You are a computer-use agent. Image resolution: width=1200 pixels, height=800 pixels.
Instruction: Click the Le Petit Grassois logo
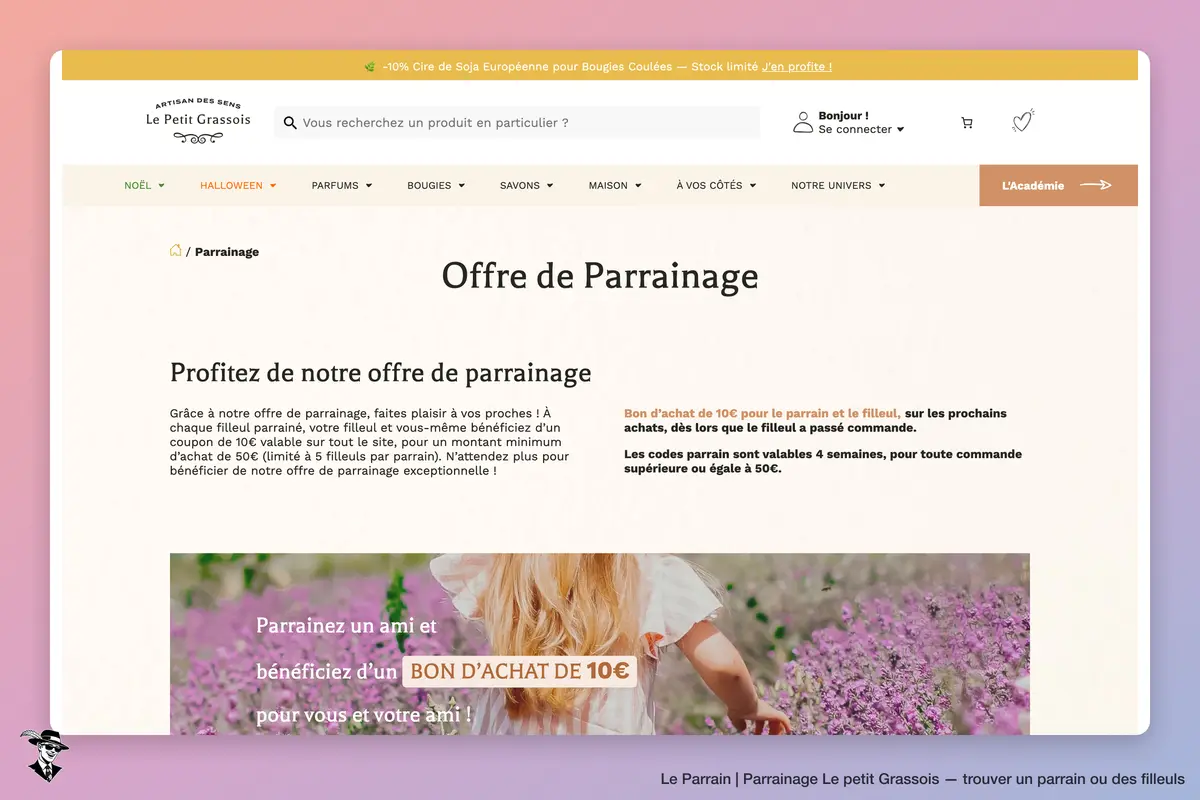click(x=198, y=121)
